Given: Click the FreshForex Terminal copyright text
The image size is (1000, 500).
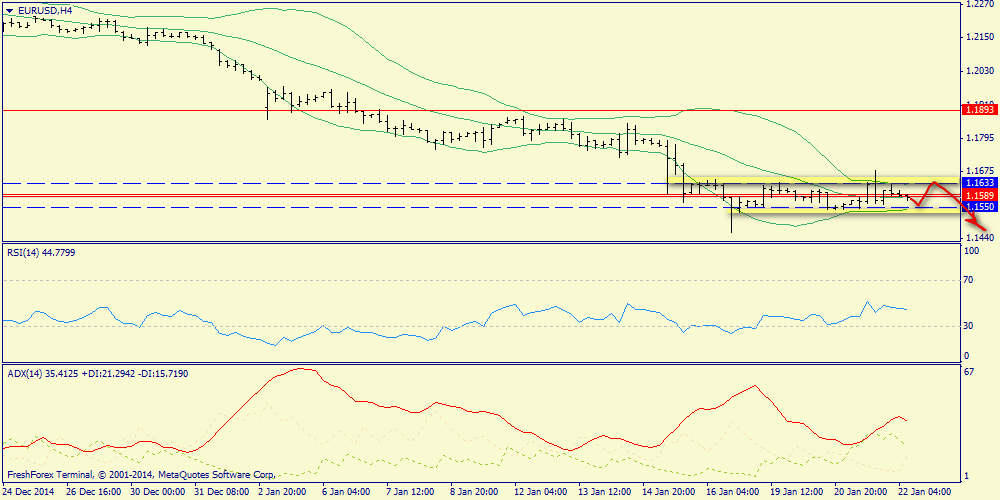Looking at the screenshot, I should [x=142, y=475].
